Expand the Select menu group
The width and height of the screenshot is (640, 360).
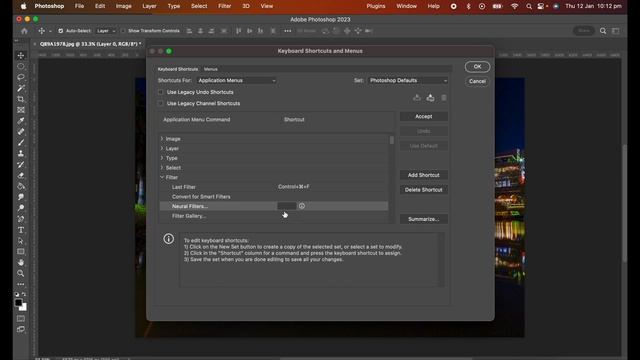click(x=162, y=168)
